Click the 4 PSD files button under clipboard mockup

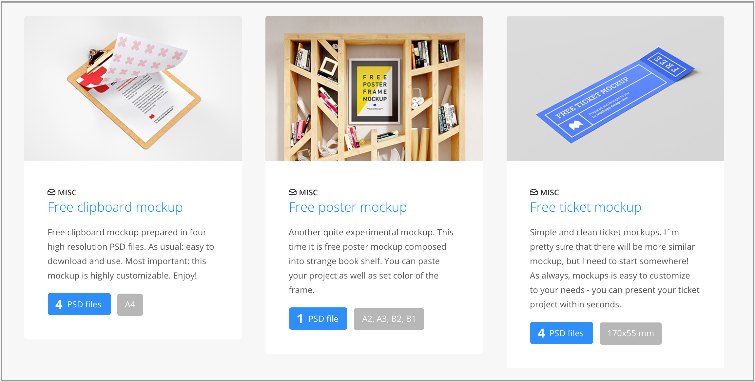(79, 304)
